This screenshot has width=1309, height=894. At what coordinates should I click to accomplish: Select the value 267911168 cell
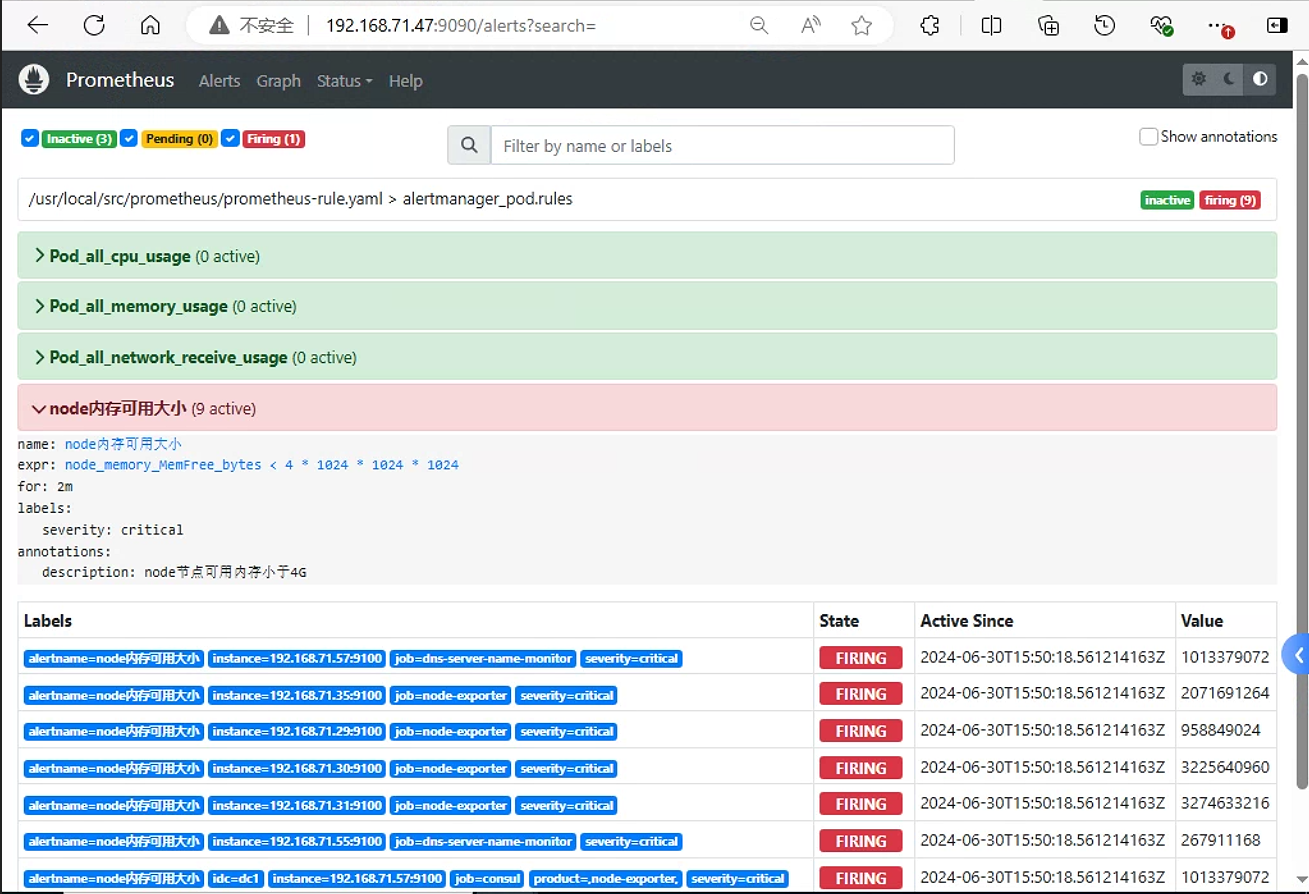point(1225,840)
